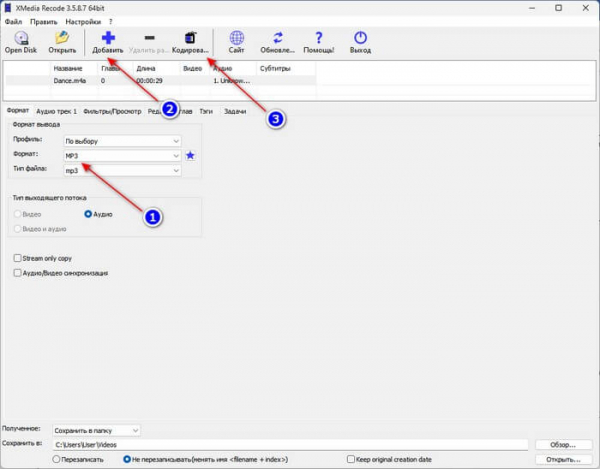Viewport: 600px width, 469px height.
Task: Minimize the XMedia Recode window
Action: click(x=532, y=8)
